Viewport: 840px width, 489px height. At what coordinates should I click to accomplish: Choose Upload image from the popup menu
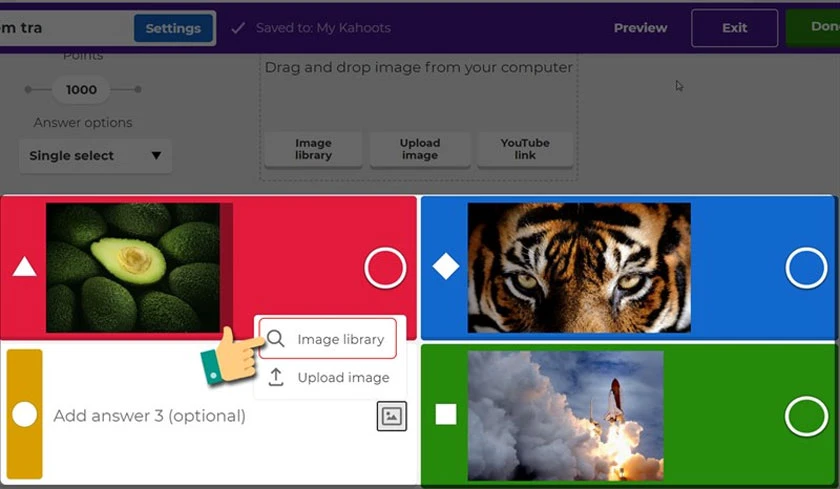[x=328, y=378]
